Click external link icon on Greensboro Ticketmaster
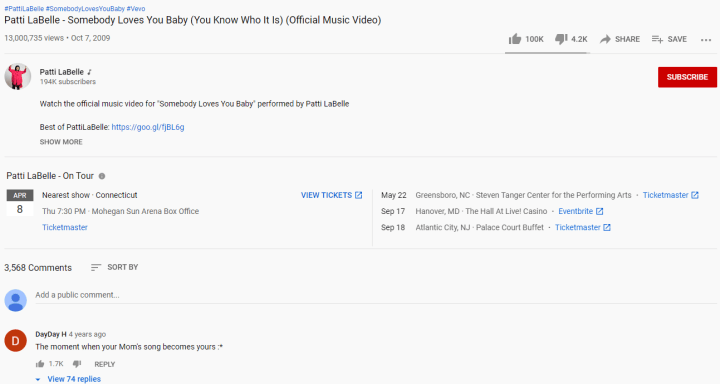This screenshot has height=384, width=720. pos(695,195)
